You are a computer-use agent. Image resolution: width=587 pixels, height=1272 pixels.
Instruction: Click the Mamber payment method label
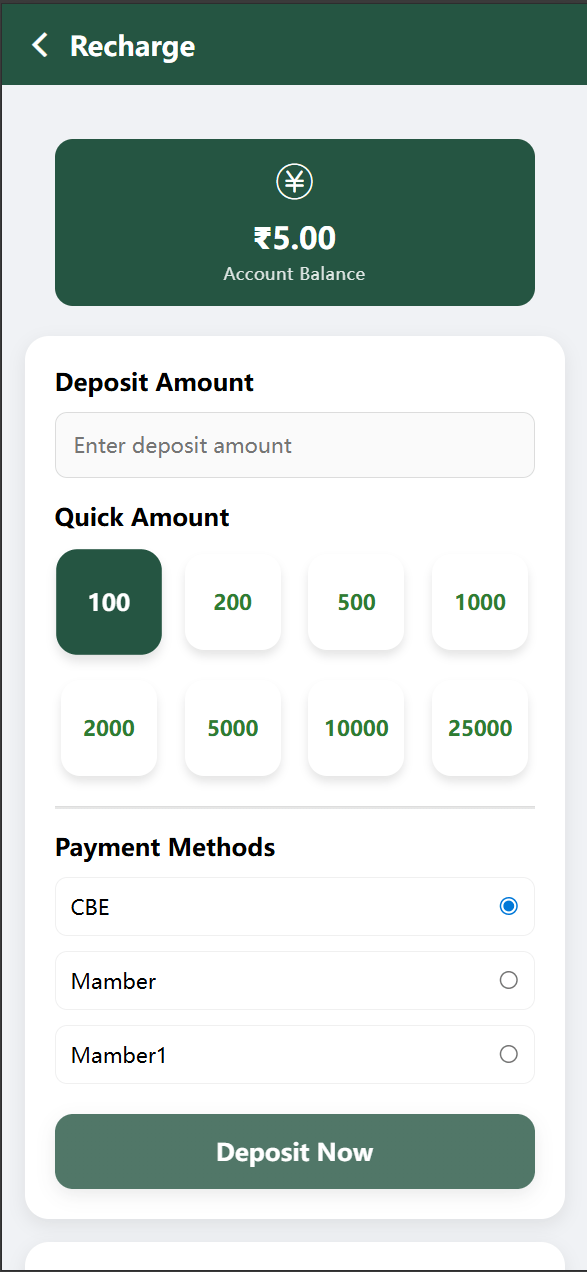tap(113, 981)
